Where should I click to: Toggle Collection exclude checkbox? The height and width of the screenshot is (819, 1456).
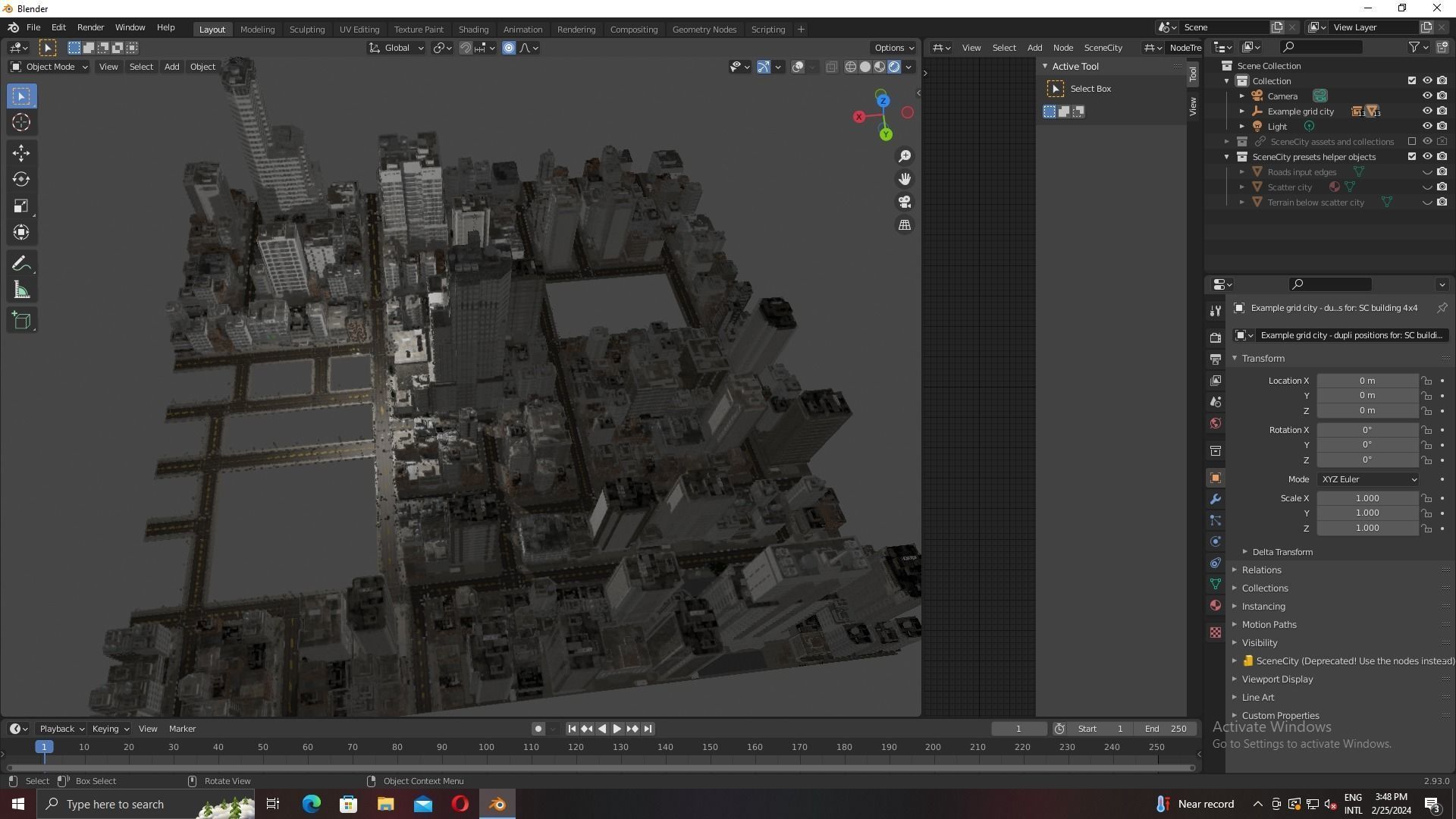[1411, 81]
